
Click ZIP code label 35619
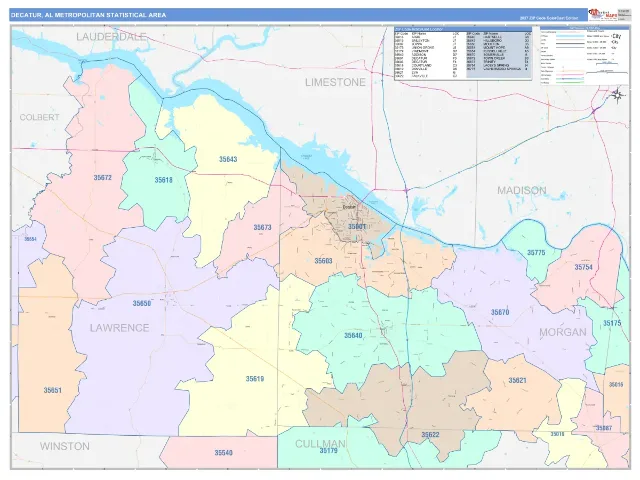pos(255,379)
